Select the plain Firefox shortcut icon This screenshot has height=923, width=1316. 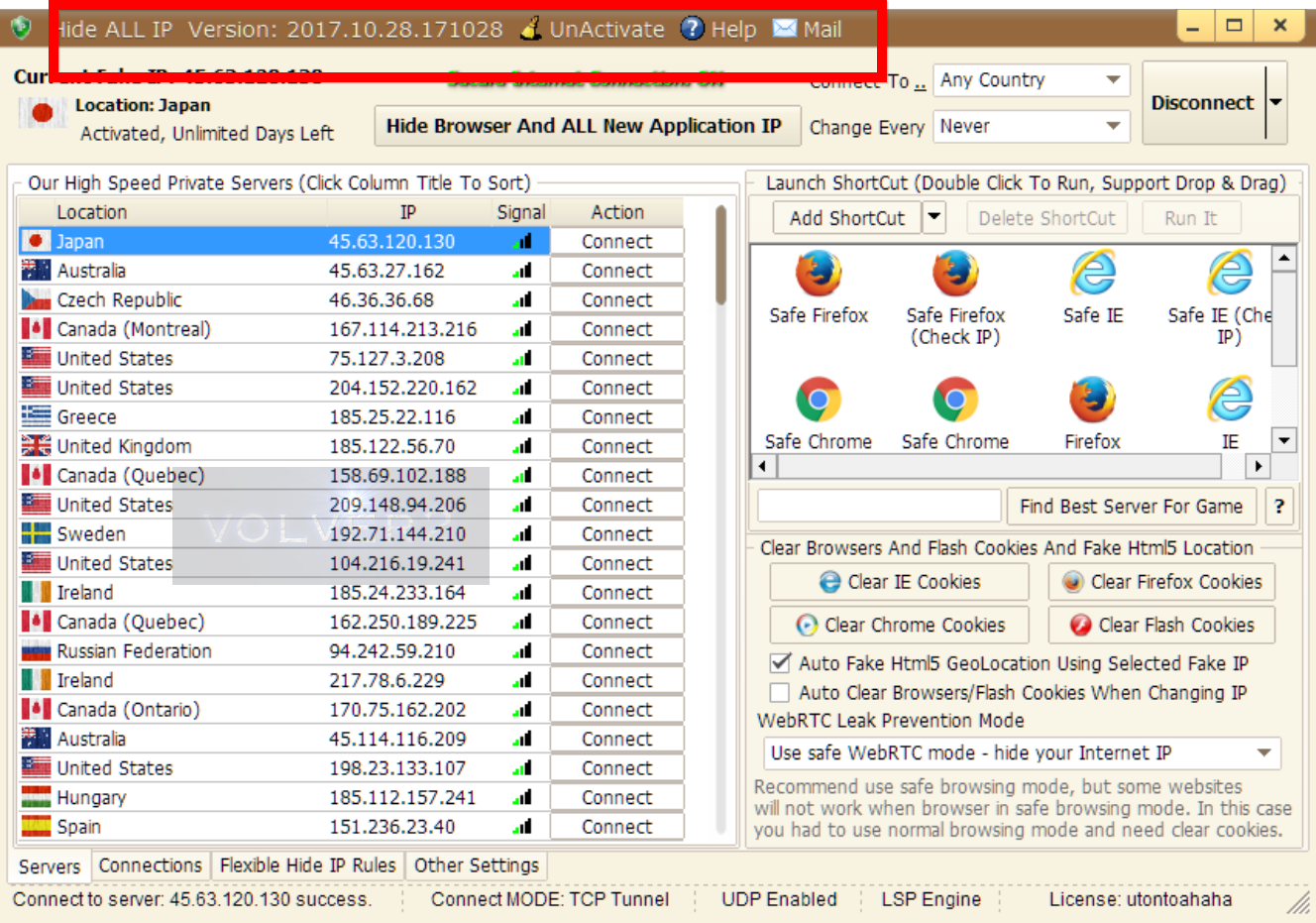(x=1093, y=401)
